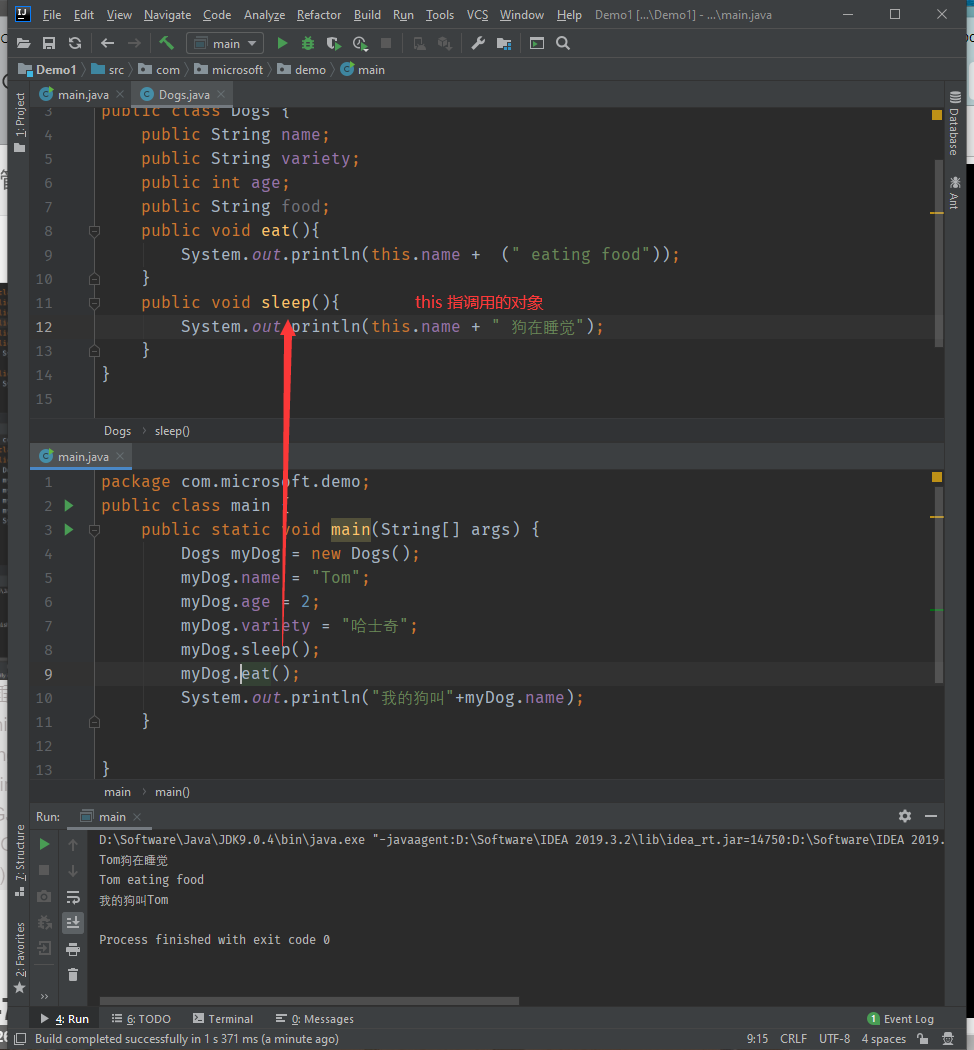Open the Database side panel
This screenshot has width=974, height=1050.
coord(954,123)
